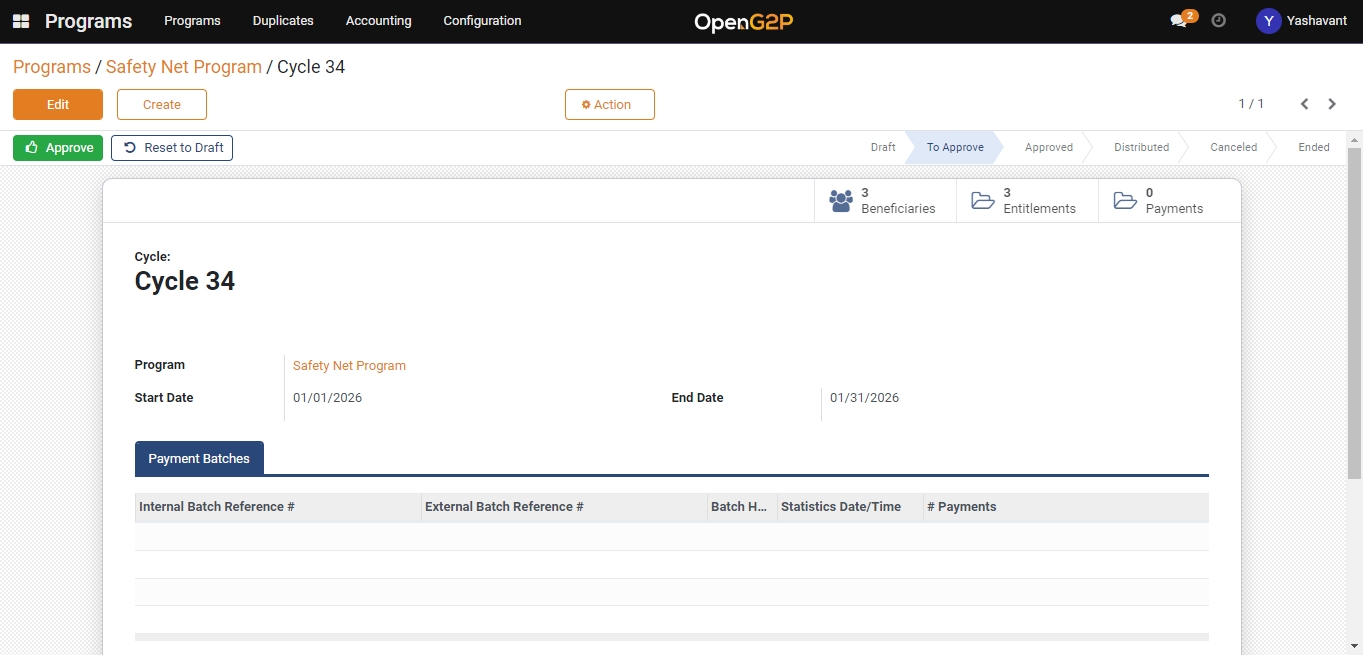
Task: Click the Programs breadcrumb link
Action: (x=52, y=67)
